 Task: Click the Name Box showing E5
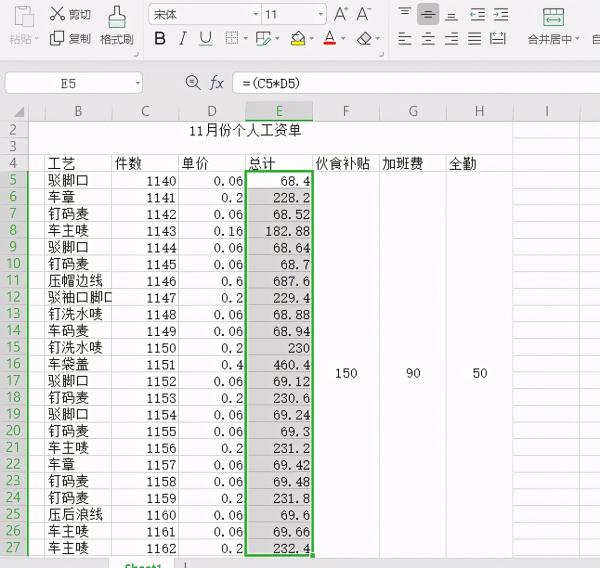(74, 83)
